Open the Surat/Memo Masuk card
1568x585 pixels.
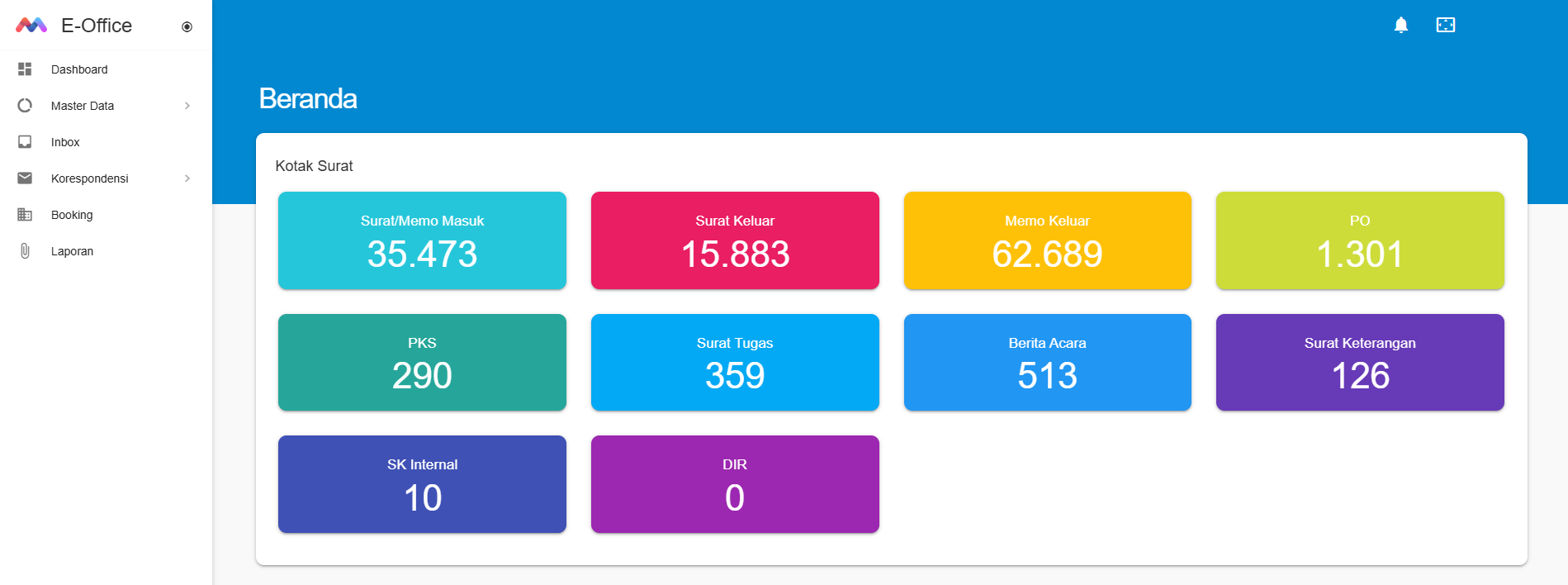(422, 240)
